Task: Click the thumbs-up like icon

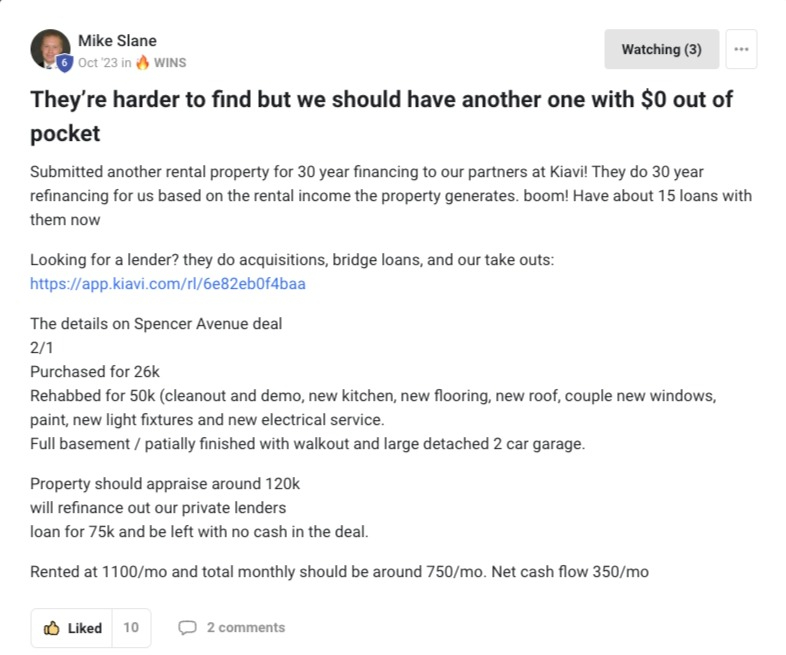Action: click(x=51, y=627)
